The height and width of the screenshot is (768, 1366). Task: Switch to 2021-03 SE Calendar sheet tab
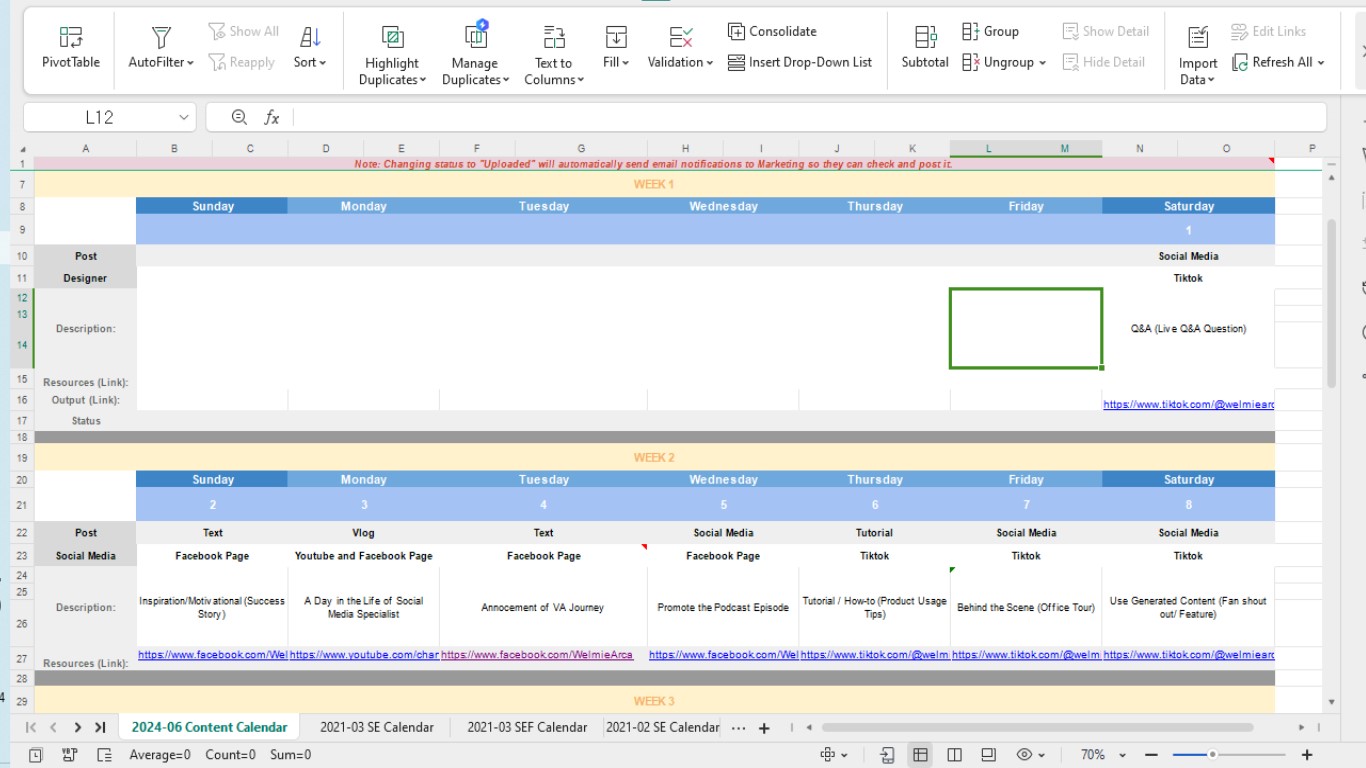377,727
